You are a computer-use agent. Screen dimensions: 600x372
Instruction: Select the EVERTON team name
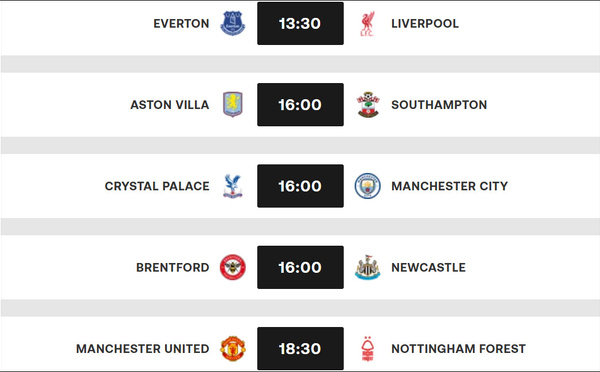click(x=181, y=24)
